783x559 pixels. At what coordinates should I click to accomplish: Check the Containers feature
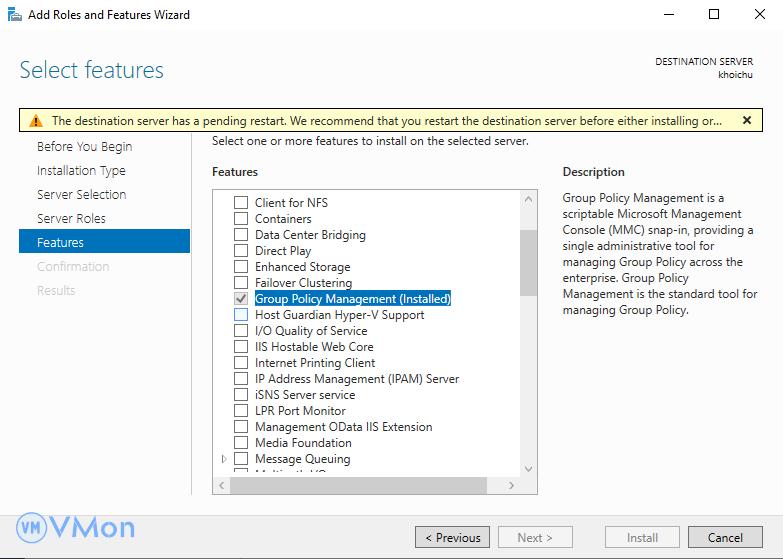(x=241, y=219)
